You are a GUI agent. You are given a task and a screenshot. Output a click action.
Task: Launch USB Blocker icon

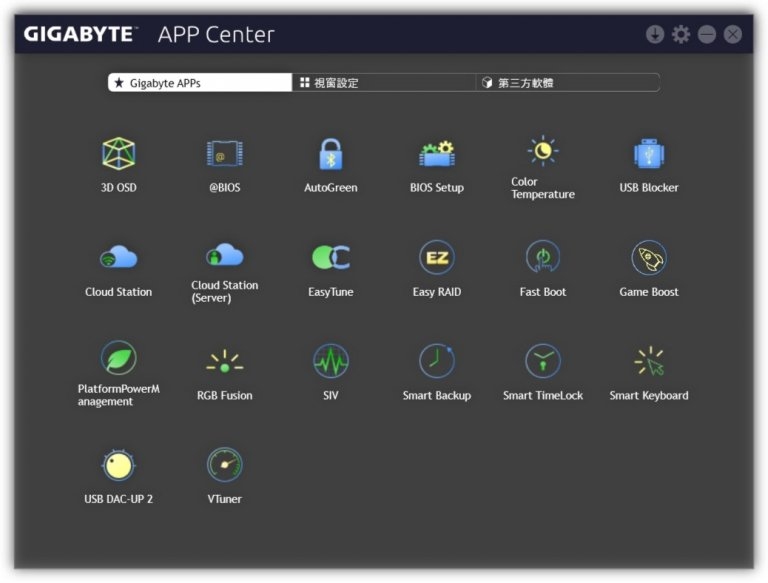coord(649,154)
